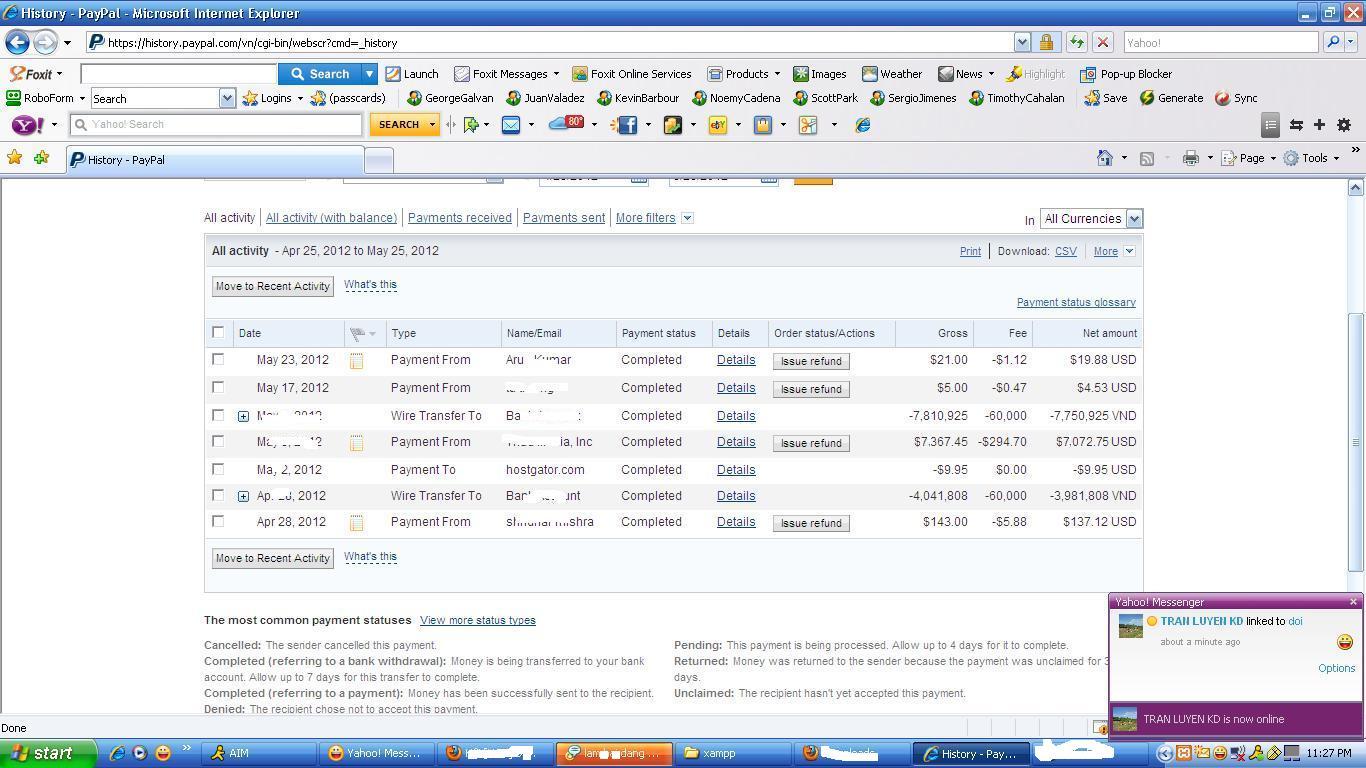Viewport: 1366px width, 768px height.
Task: Open the address bar URL history dropdown
Action: [1022, 42]
